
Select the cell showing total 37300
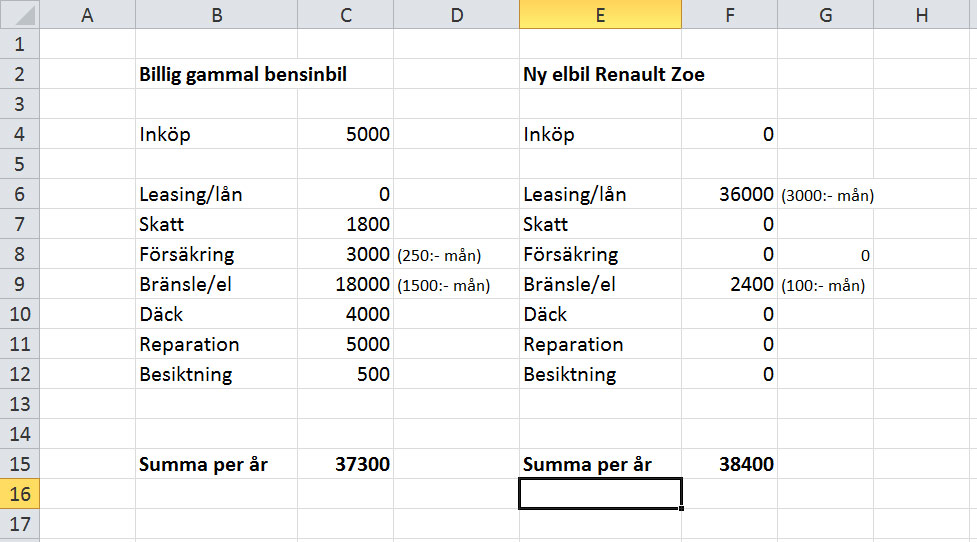point(345,464)
